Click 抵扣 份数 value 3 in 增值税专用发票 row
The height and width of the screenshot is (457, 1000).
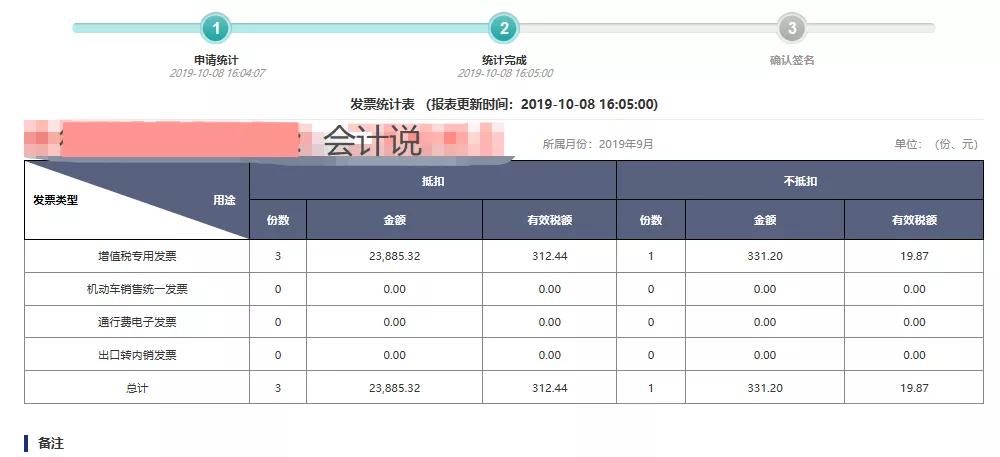[x=278, y=256]
